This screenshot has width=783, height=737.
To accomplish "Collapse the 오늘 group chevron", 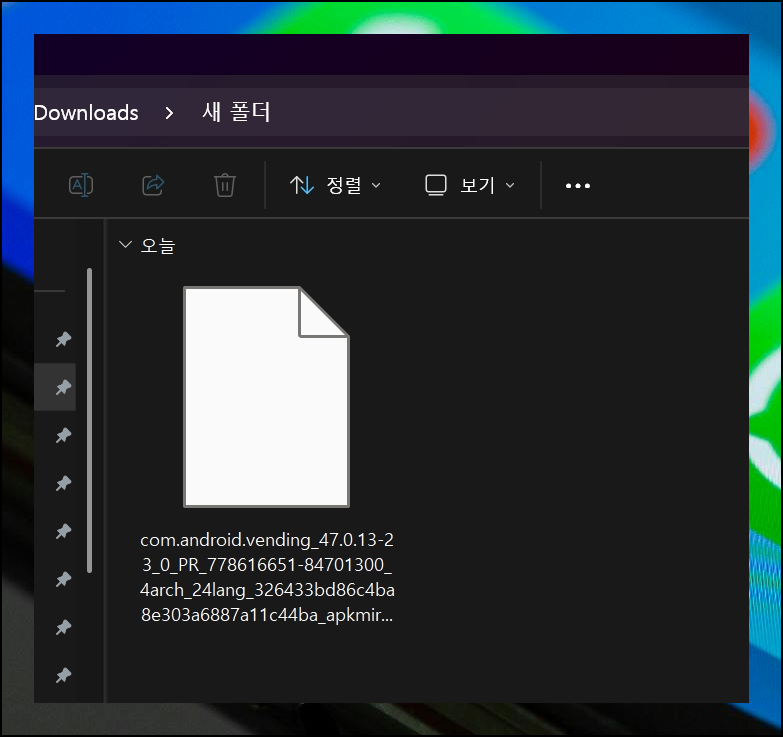I will tap(125, 245).
